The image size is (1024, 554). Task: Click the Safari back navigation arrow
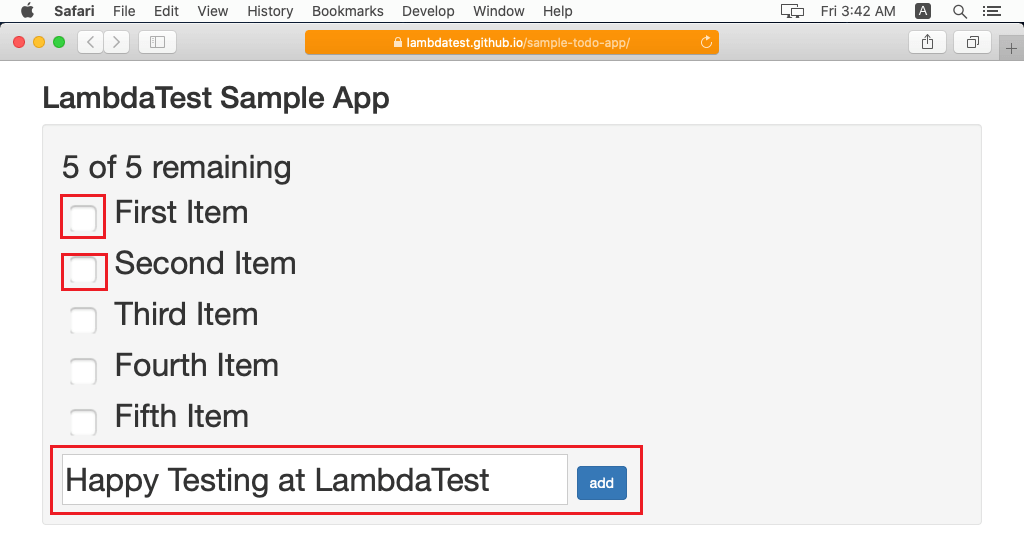tap(91, 42)
